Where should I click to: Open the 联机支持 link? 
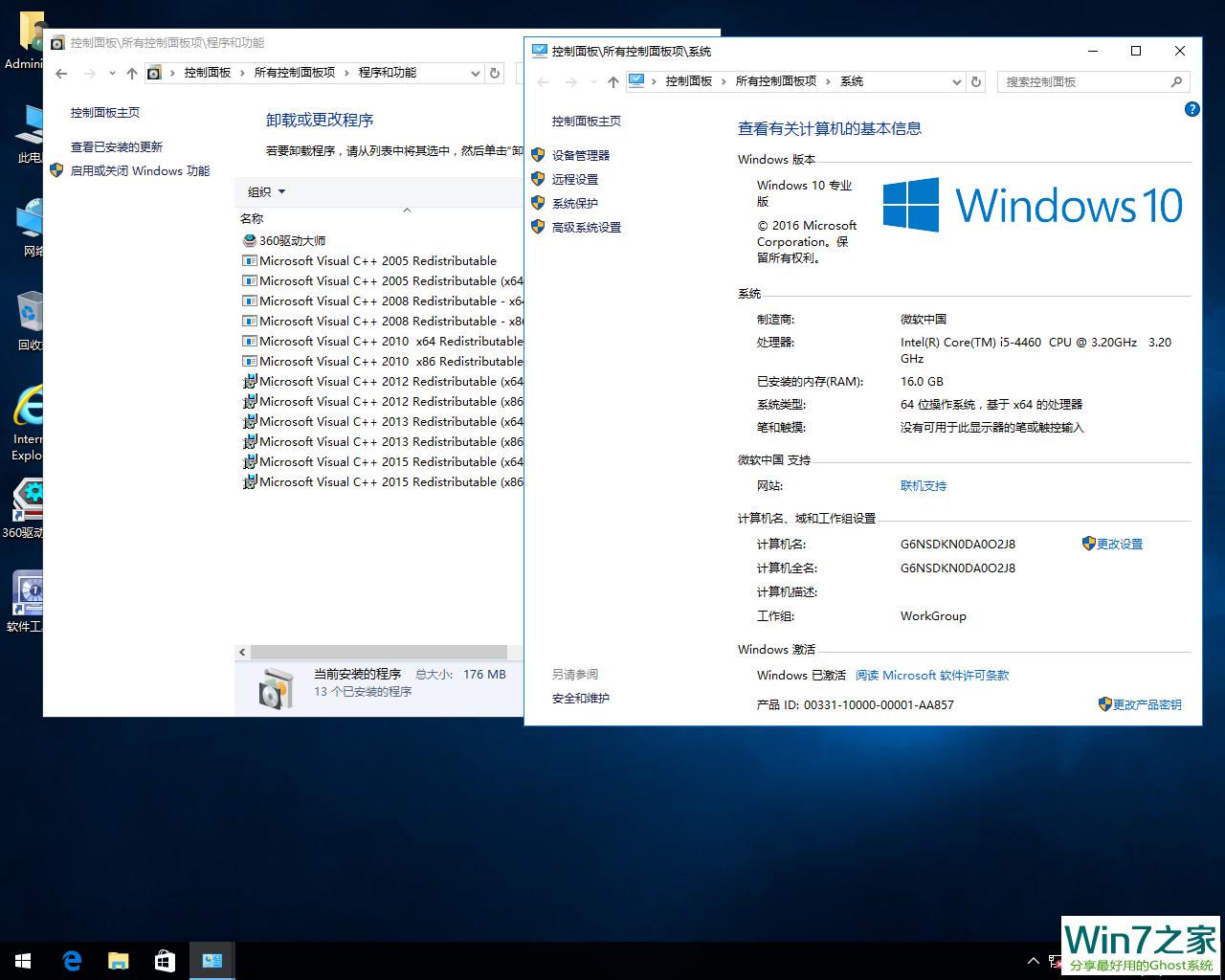[922, 485]
